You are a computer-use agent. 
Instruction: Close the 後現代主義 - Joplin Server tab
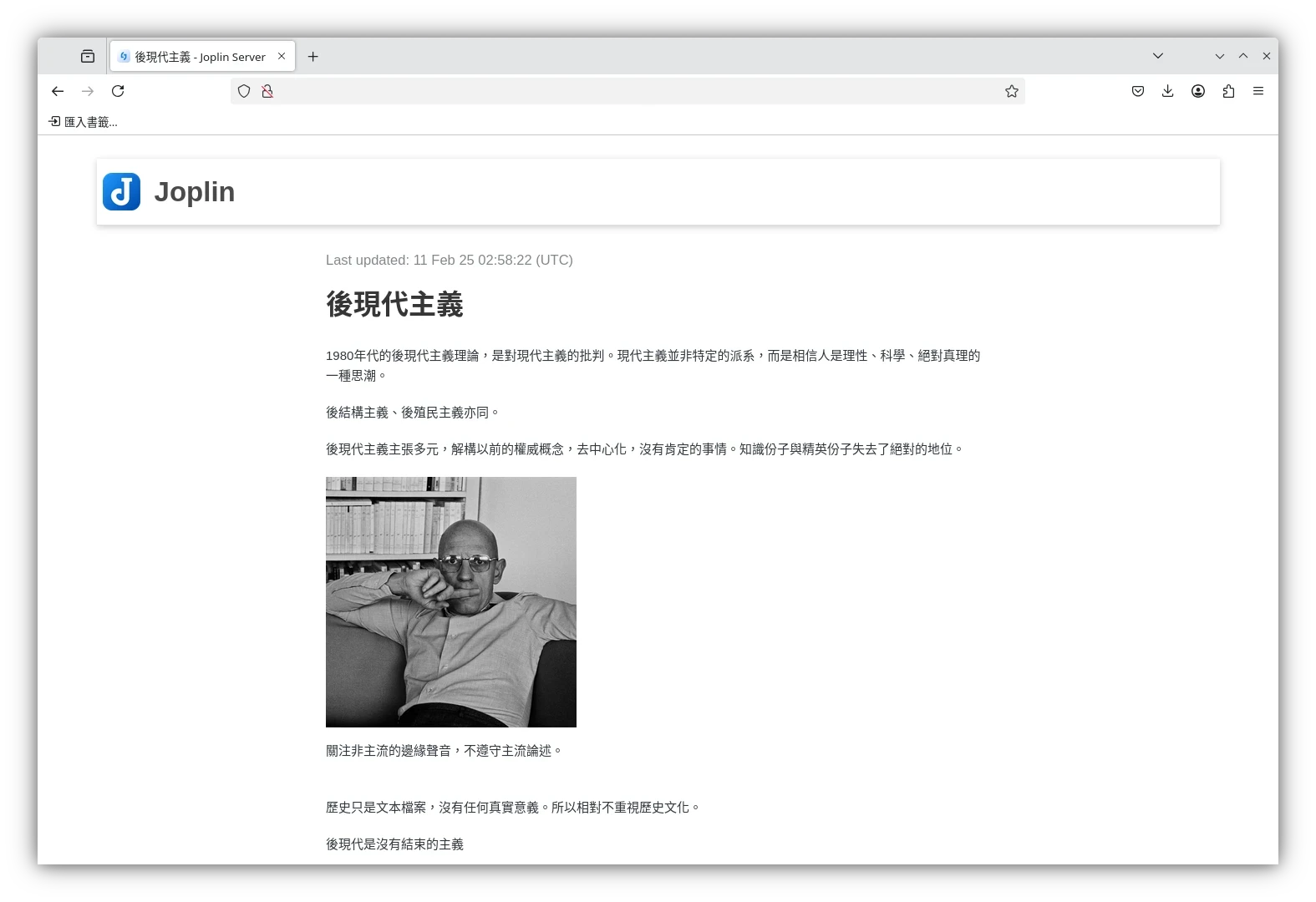282,56
